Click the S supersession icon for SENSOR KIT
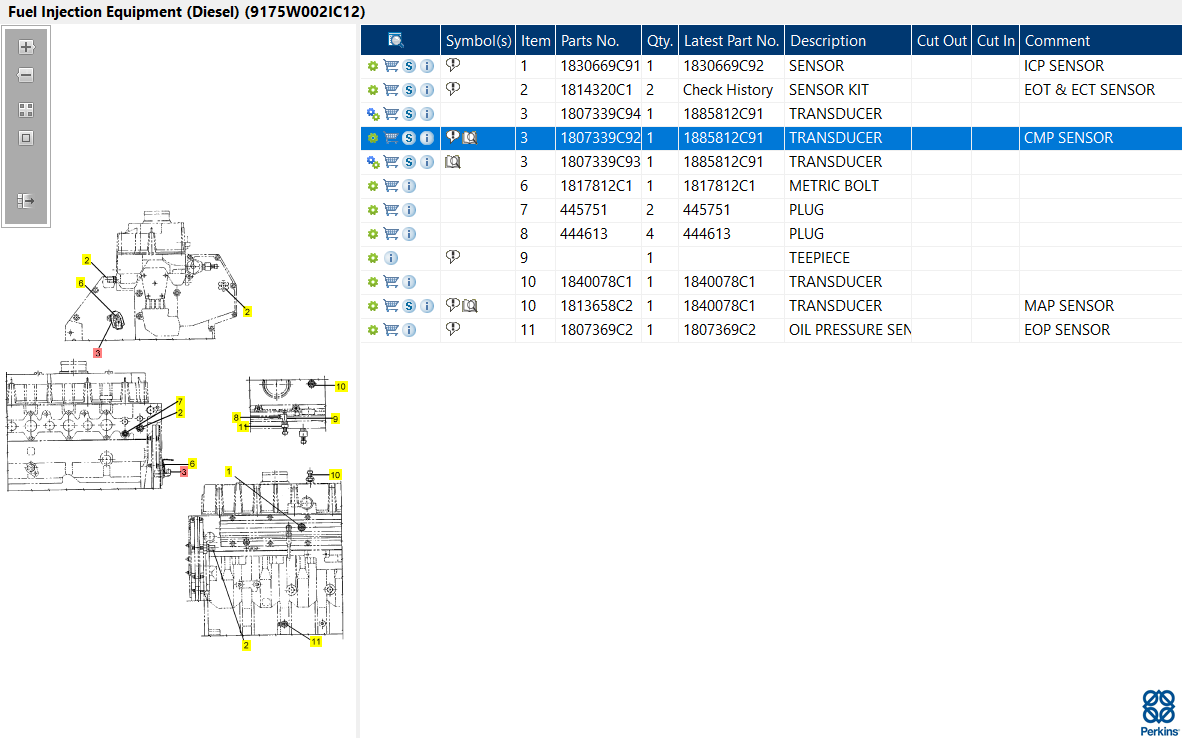1182x738 pixels. point(409,90)
